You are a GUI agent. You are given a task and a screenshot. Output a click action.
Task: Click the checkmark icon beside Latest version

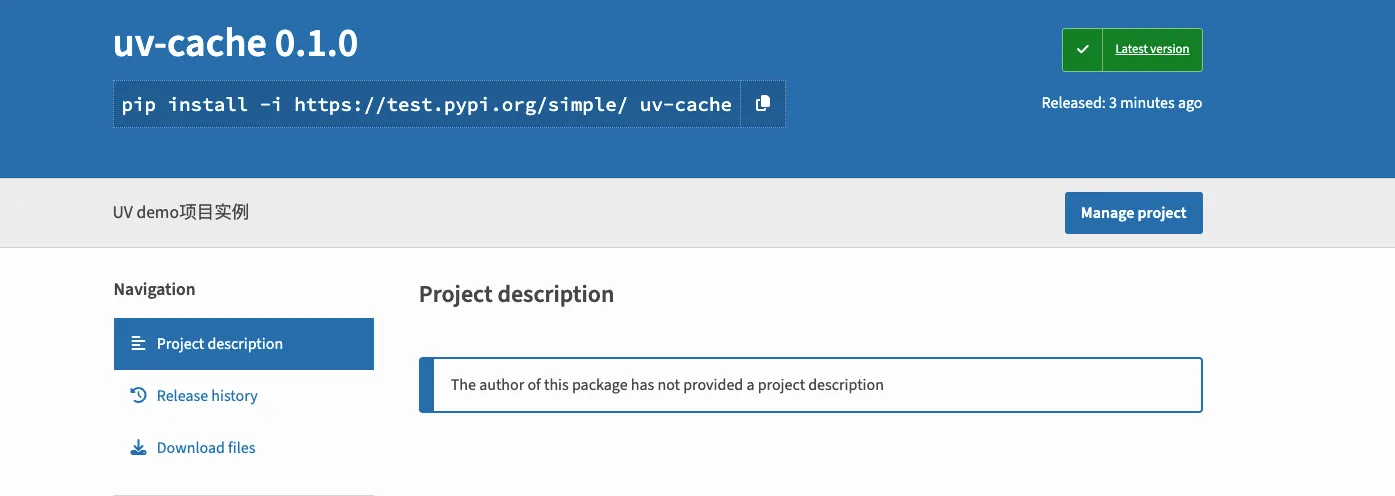1082,50
